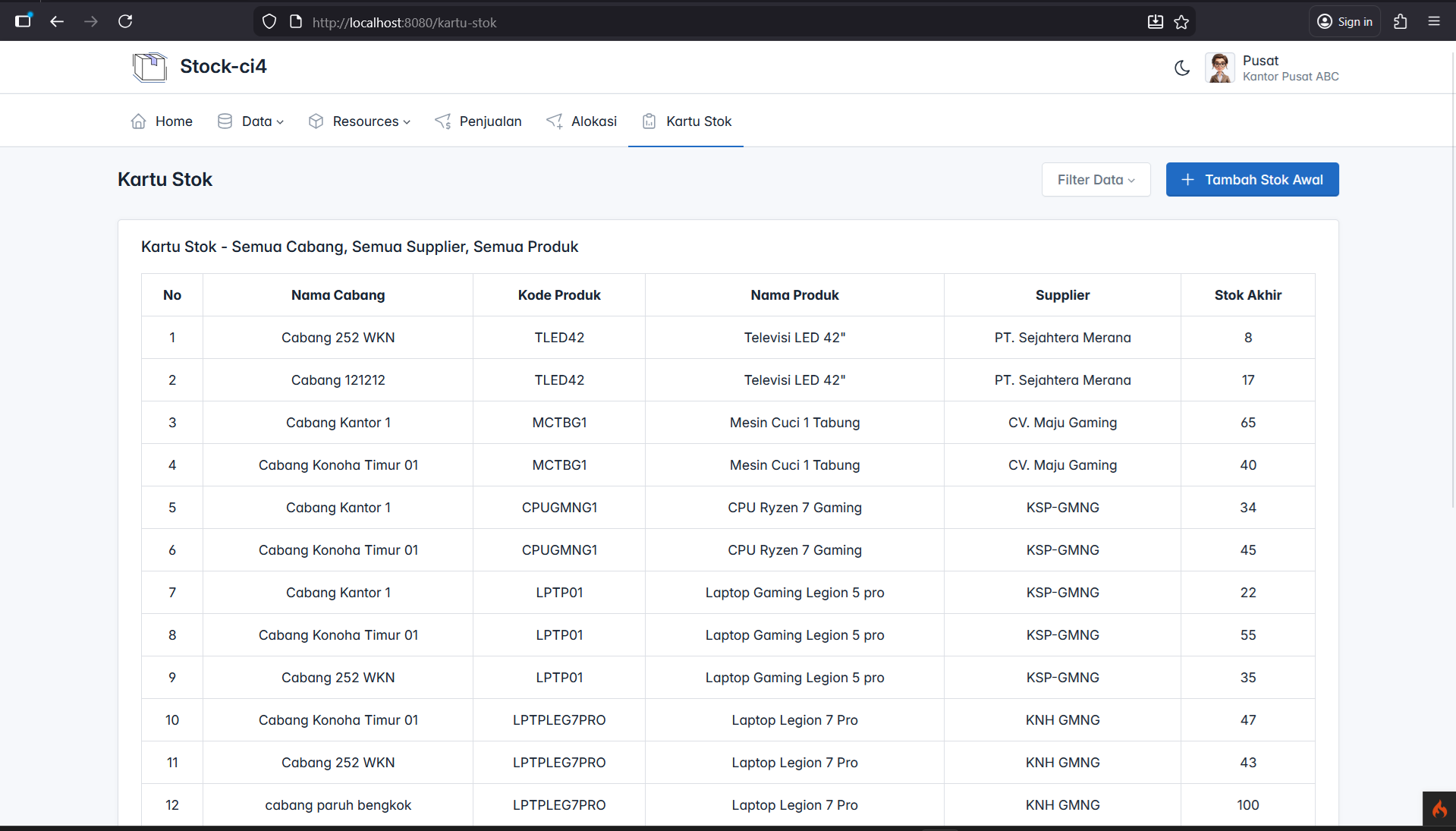Select the cabang paruh bengkok cell
This screenshot has height=831, width=1456.
coord(338,805)
